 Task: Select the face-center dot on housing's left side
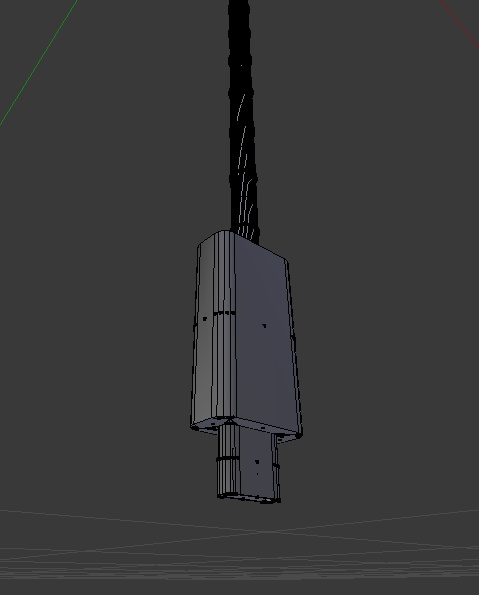pyautogui.click(x=205, y=319)
